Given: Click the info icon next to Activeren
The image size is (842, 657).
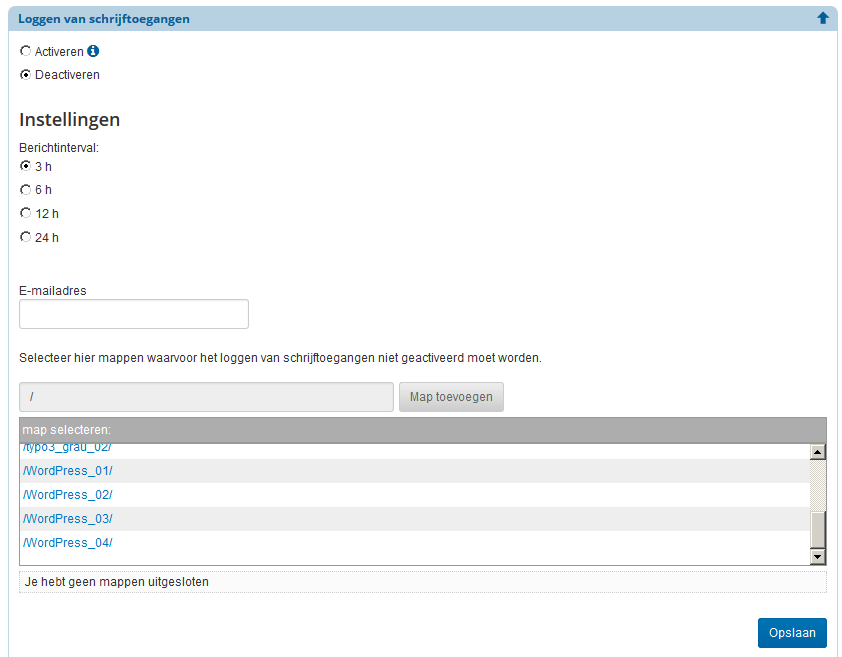Looking at the screenshot, I should pyautogui.click(x=93, y=51).
